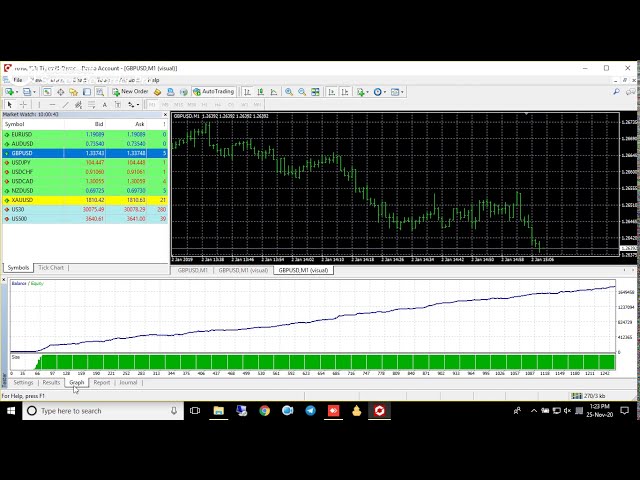Zoom in on the chart

289,92
